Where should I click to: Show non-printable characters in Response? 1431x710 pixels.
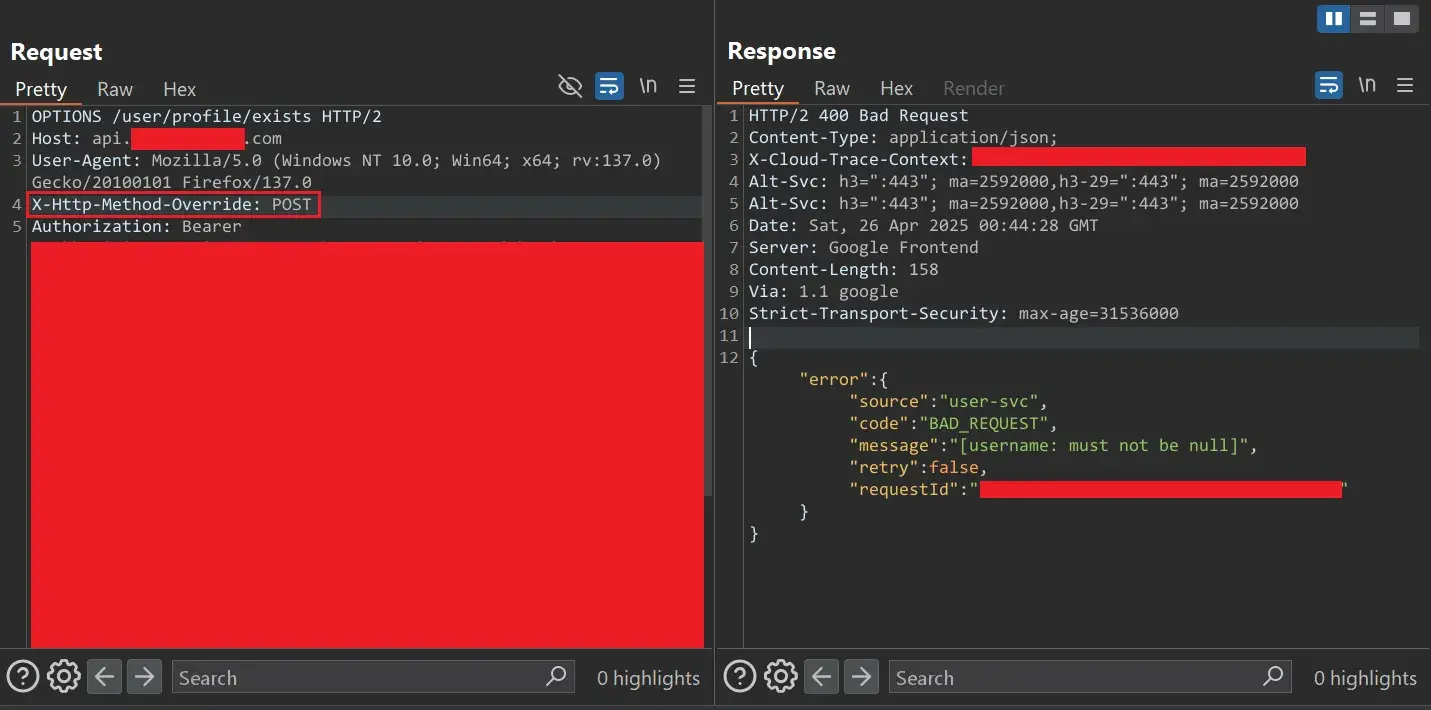(x=1367, y=87)
